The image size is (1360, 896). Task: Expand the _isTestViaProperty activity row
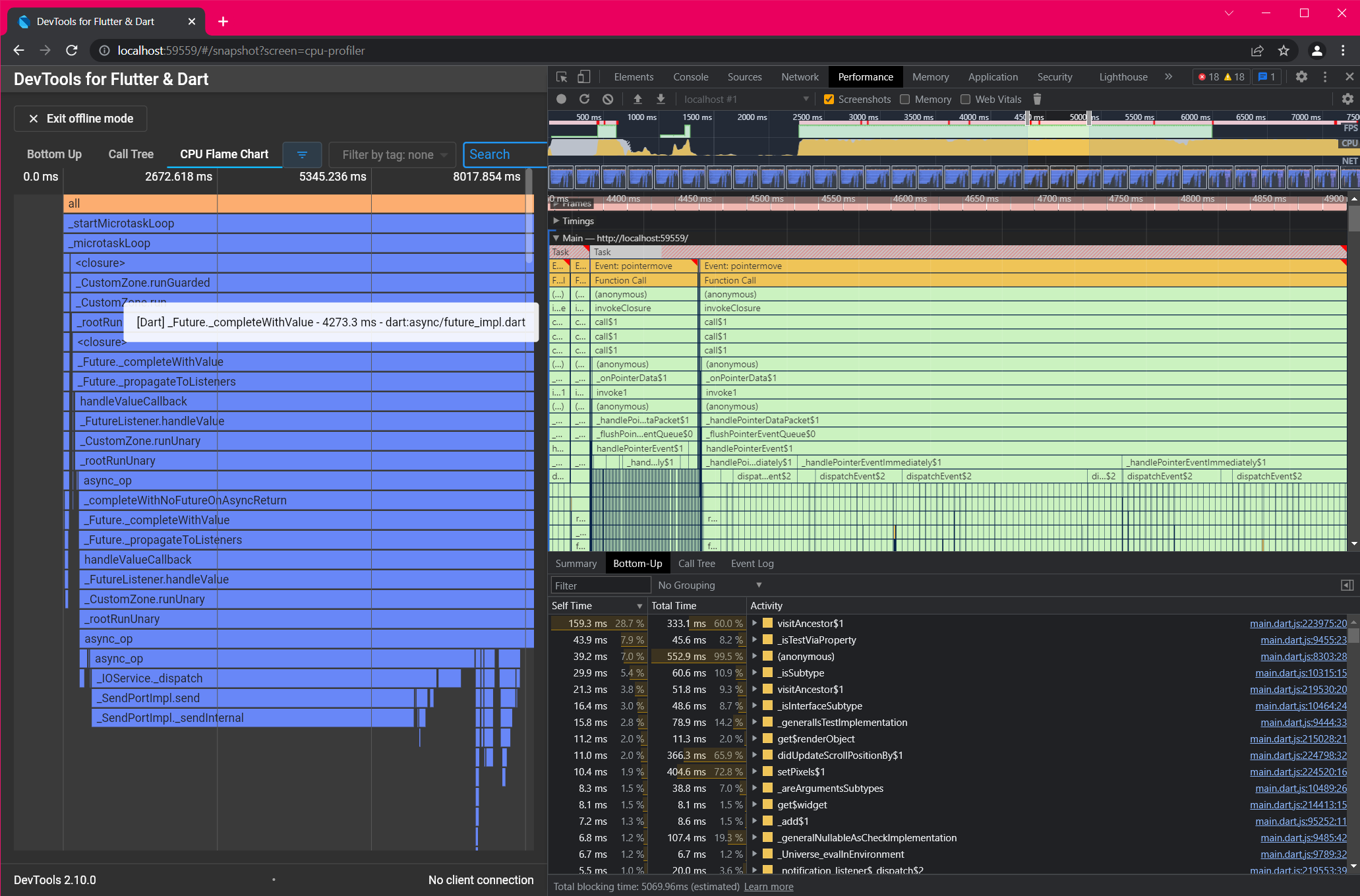pos(755,640)
